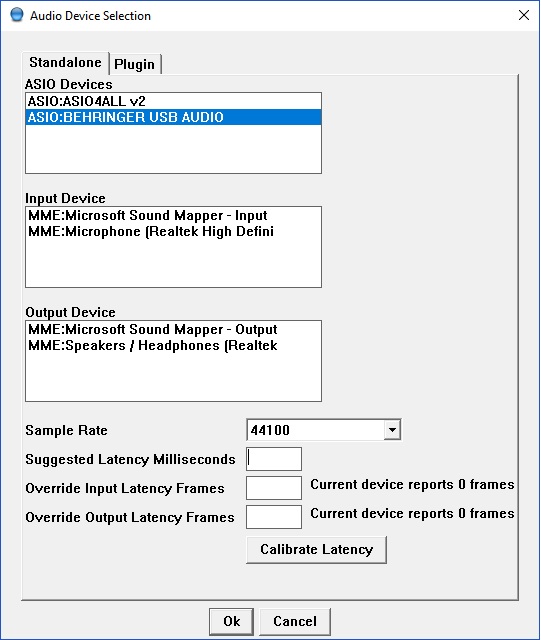This screenshot has height=640, width=541.
Task: Click the Calibrate Latency button
Action: 316,550
